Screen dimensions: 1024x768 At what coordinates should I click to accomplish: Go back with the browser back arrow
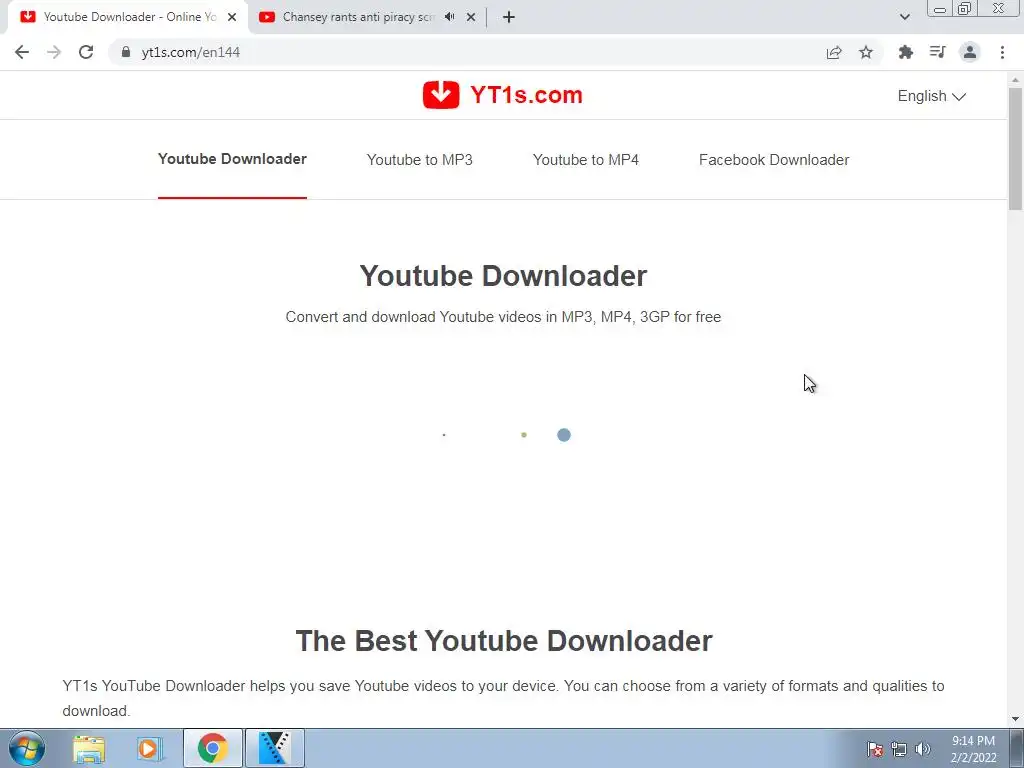pyautogui.click(x=22, y=52)
